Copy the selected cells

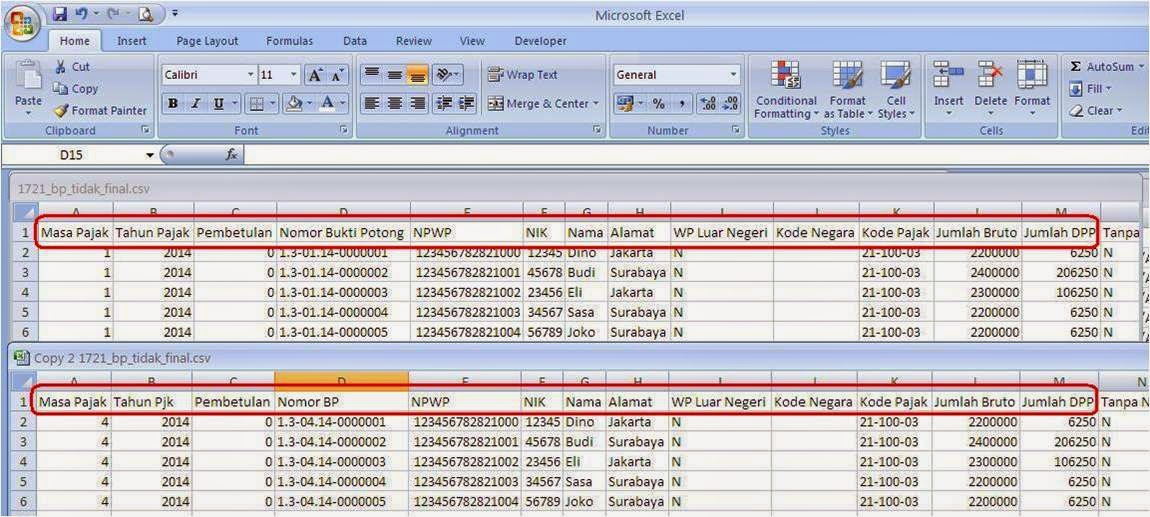coord(76,89)
